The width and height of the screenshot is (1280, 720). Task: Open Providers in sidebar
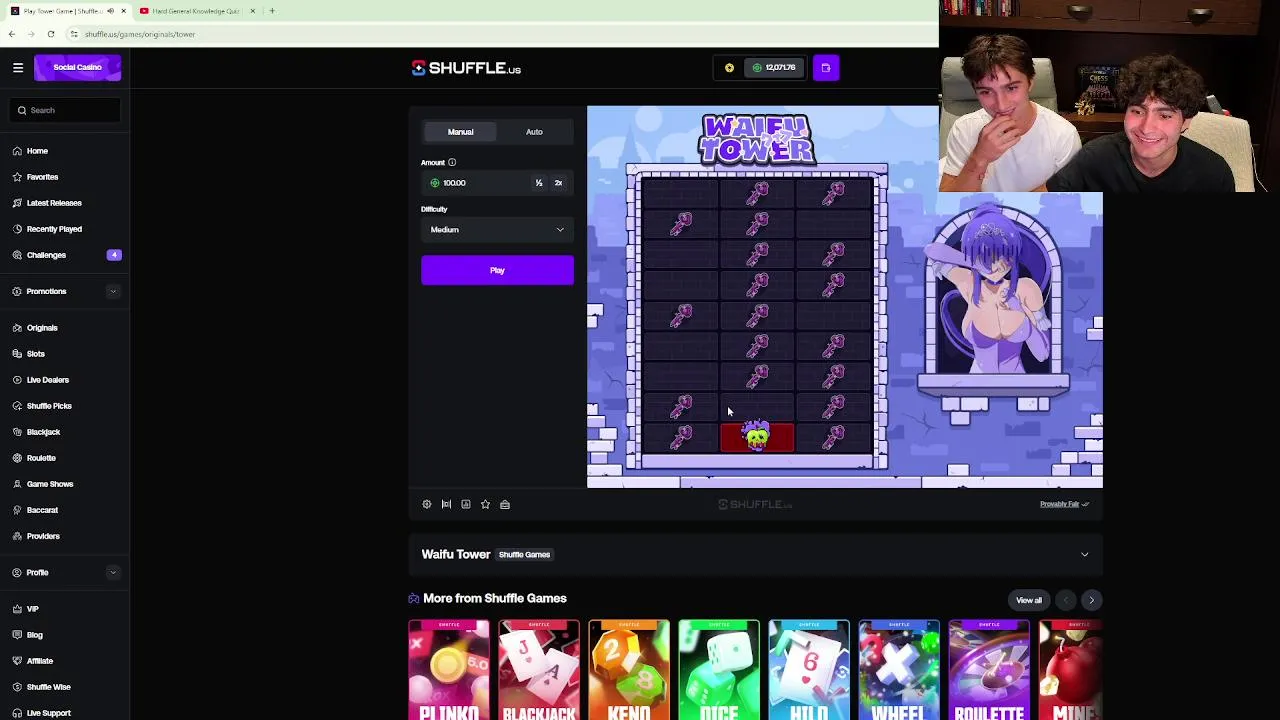coord(43,536)
